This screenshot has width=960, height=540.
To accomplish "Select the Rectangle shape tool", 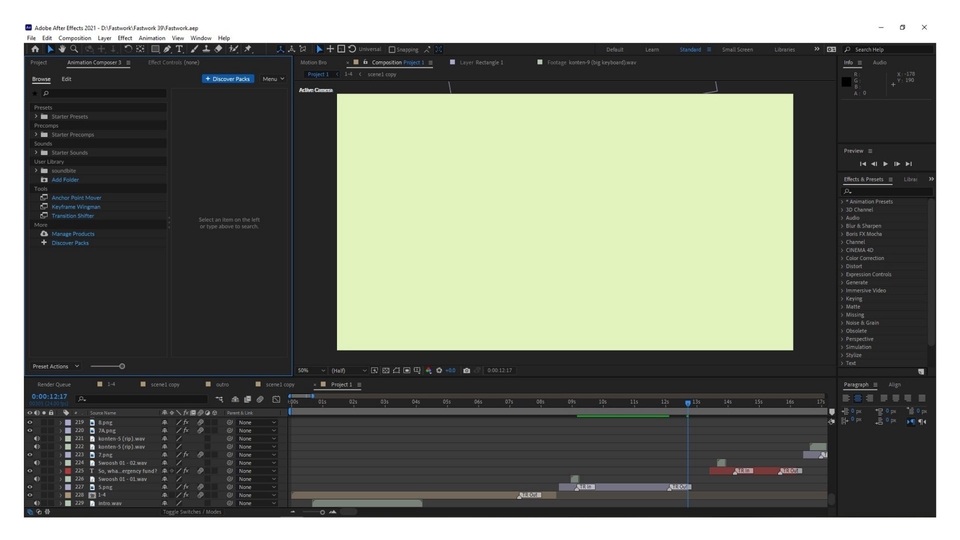I will 156,49.
